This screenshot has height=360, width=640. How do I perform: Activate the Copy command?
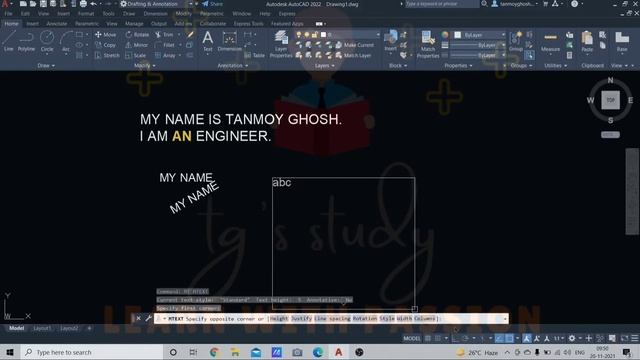point(106,45)
